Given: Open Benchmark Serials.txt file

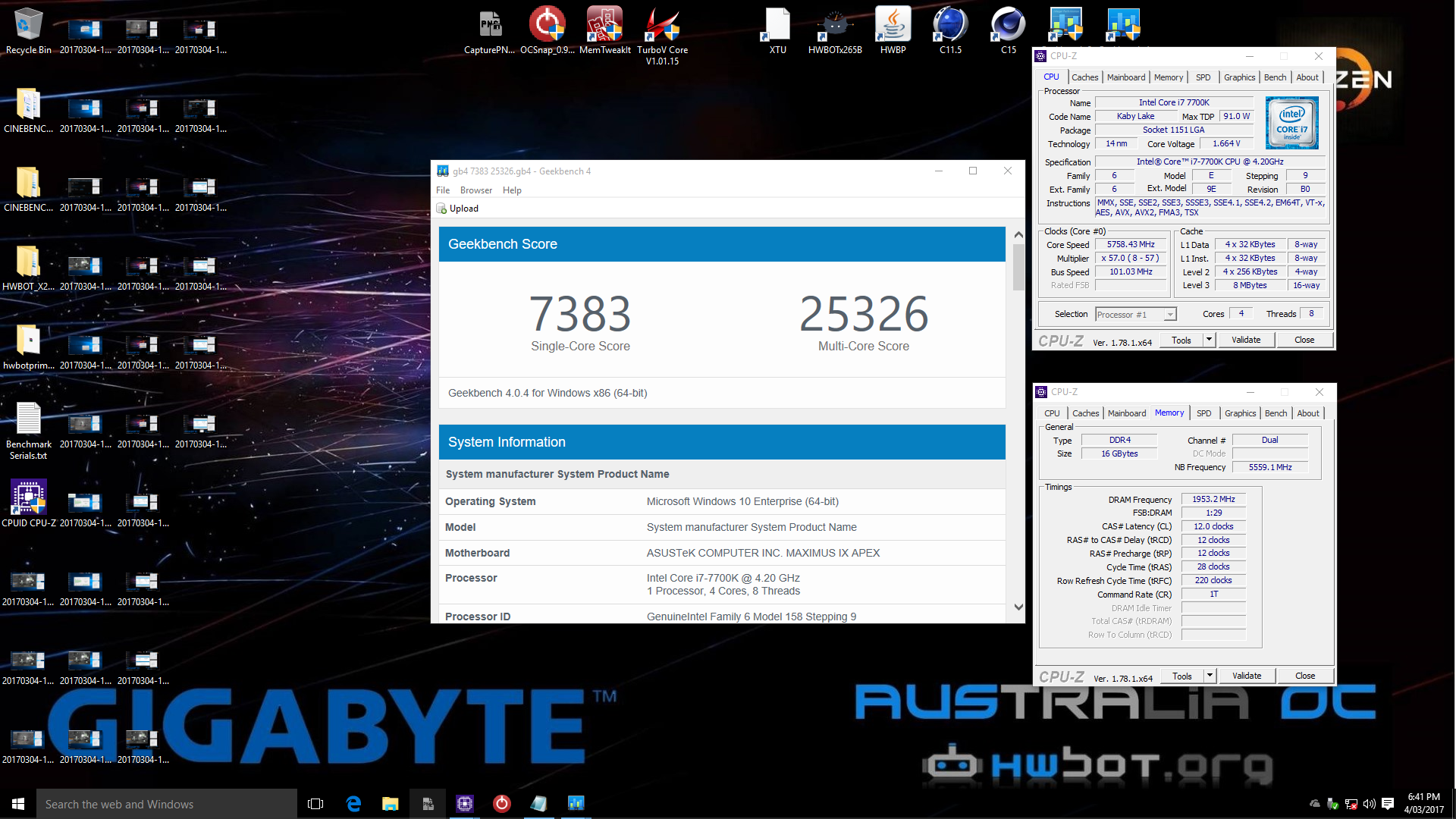Looking at the screenshot, I should coord(29,430).
